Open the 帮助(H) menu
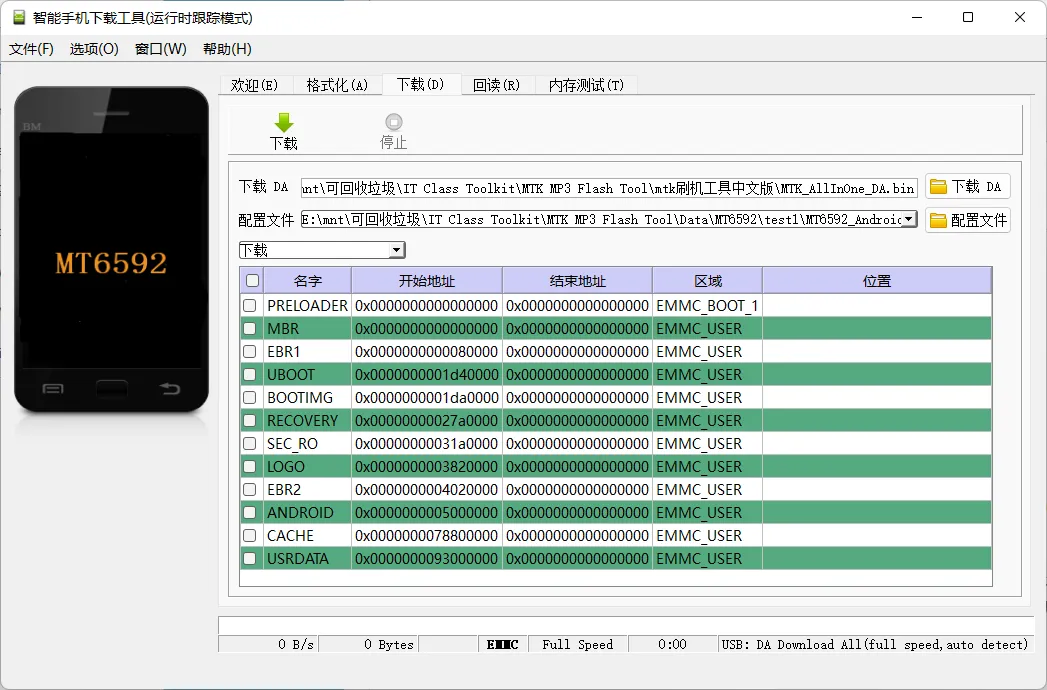This screenshot has height=690, width=1047. click(227, 49)
